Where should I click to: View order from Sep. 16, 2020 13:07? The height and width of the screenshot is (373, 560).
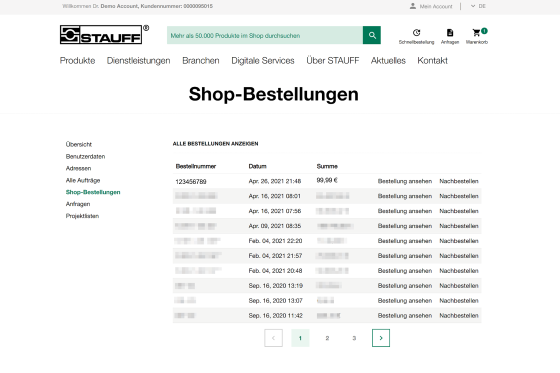click(405, 301)
